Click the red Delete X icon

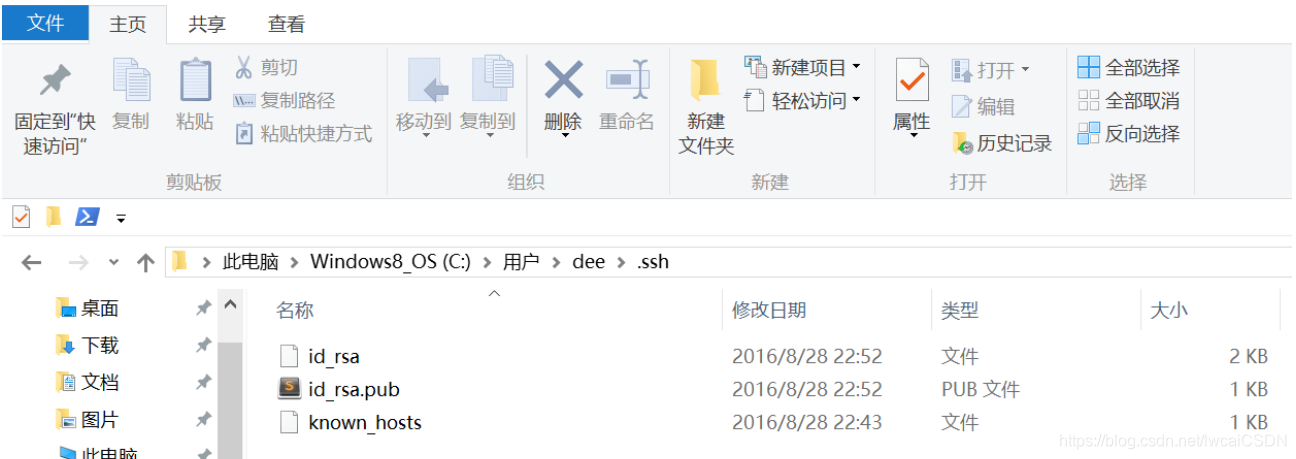click(563, 80)
